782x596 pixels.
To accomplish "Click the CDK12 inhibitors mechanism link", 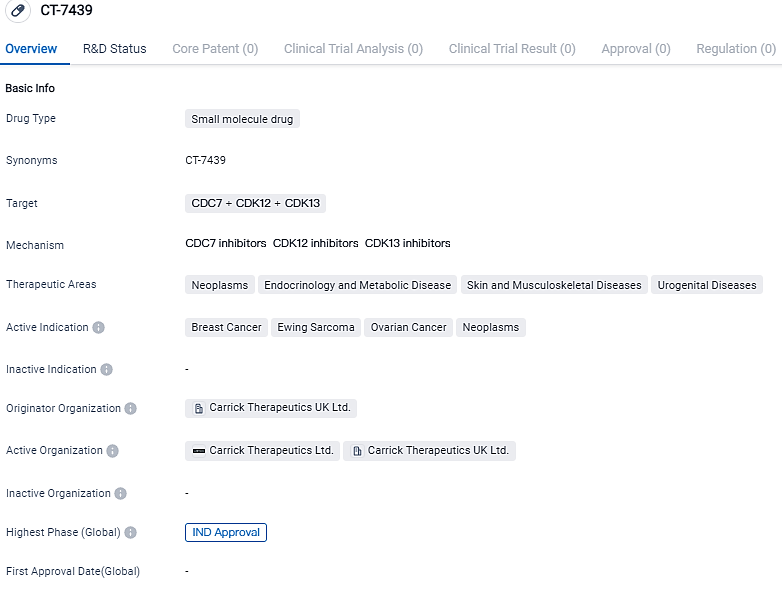I will (x=315, y=243).
